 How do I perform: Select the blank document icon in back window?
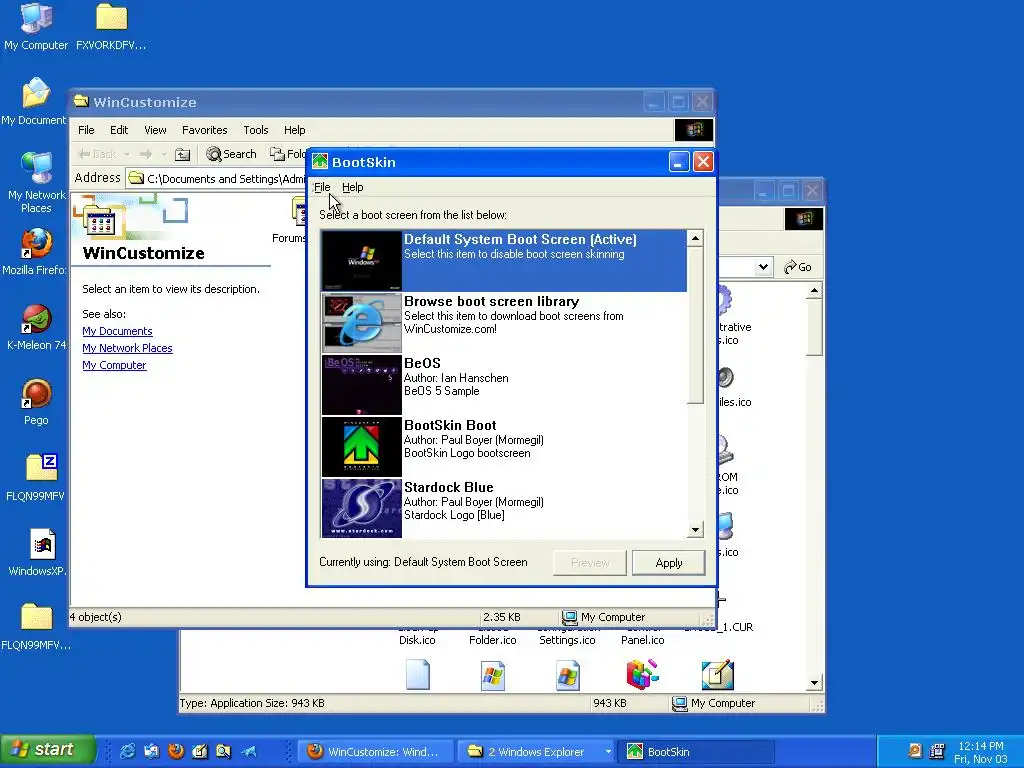(418, 675)
